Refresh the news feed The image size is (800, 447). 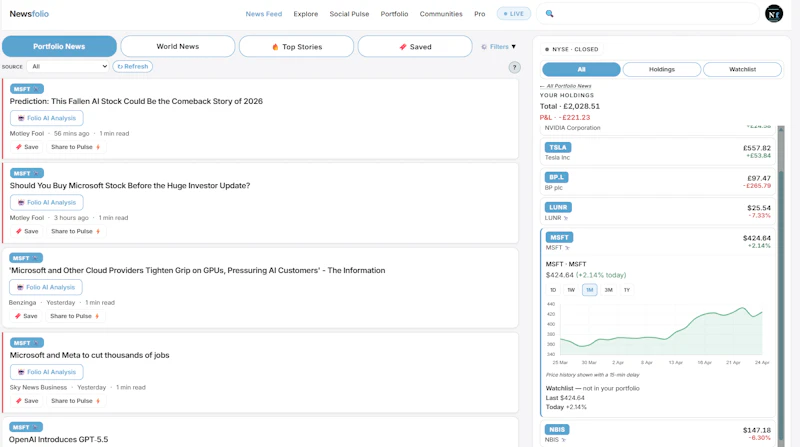tap(133, 66)
